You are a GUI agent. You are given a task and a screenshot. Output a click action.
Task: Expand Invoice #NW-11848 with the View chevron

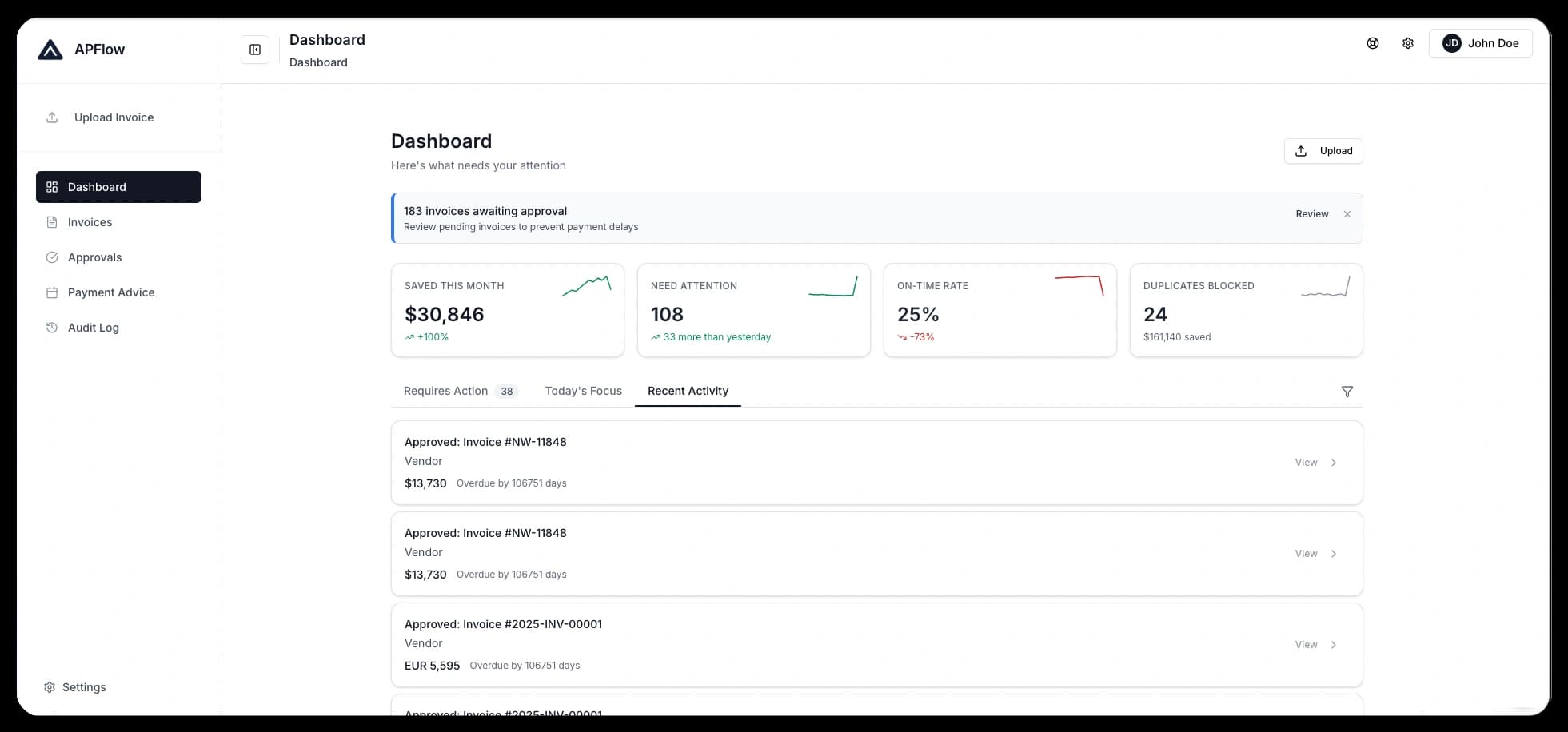(x=1332, y=462)
